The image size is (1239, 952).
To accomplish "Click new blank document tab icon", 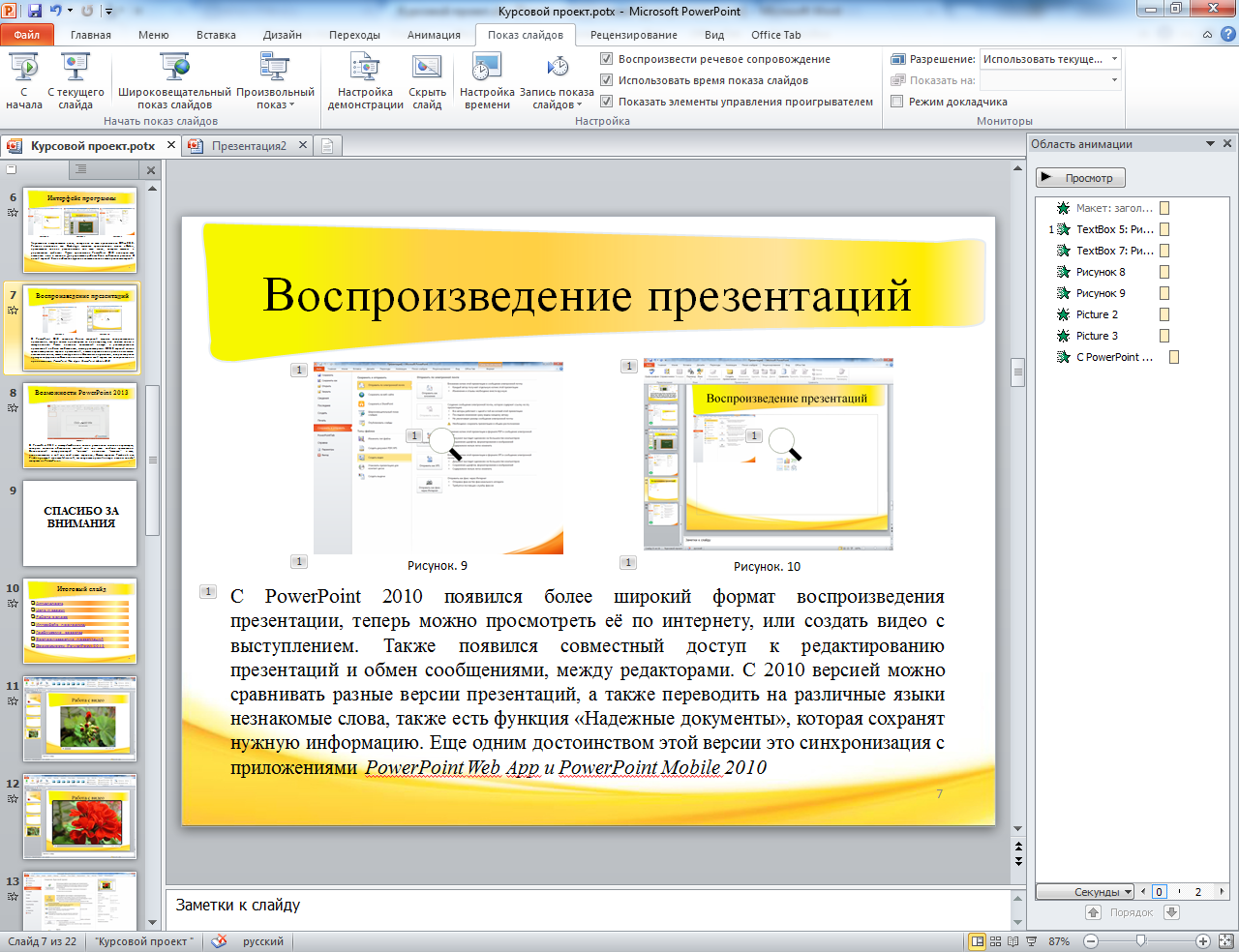I will (327, 146).
